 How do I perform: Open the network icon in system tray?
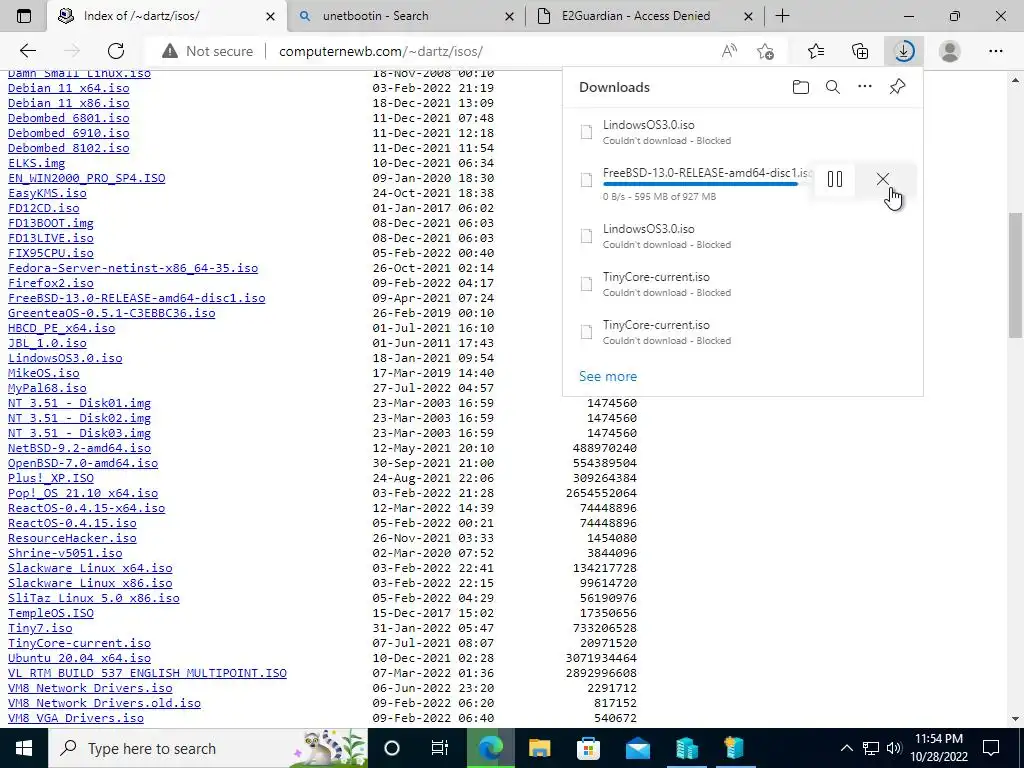(871, 748)
